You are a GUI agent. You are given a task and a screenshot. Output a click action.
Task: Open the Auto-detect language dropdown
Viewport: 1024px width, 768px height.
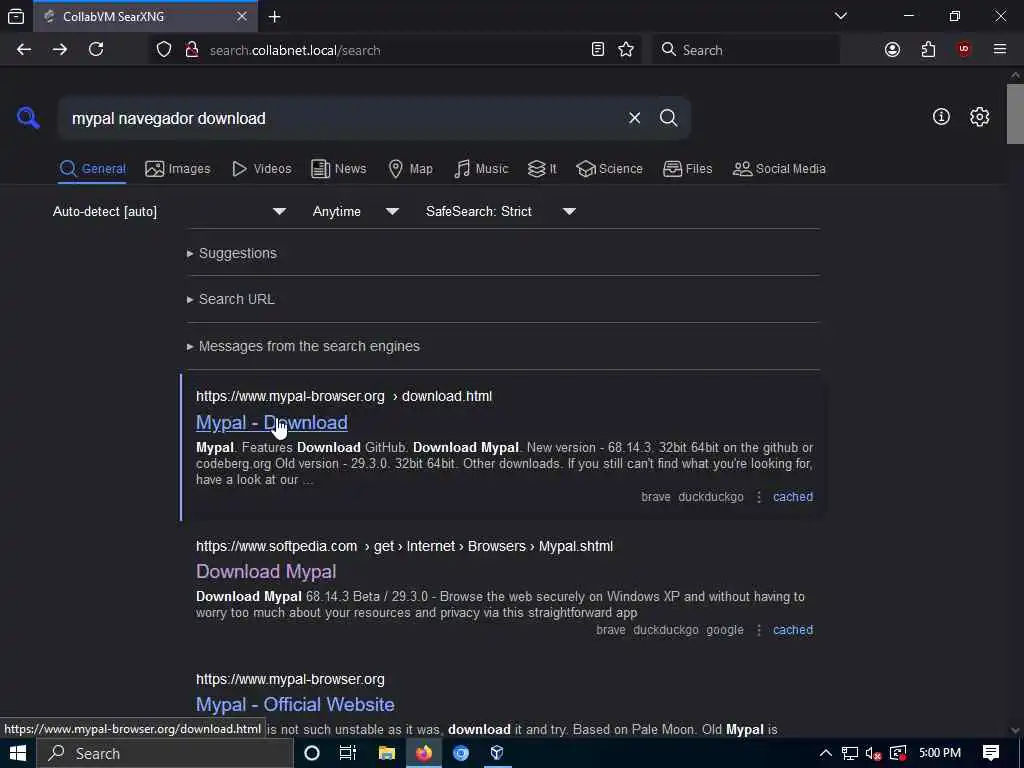click(x=170, y=211)
